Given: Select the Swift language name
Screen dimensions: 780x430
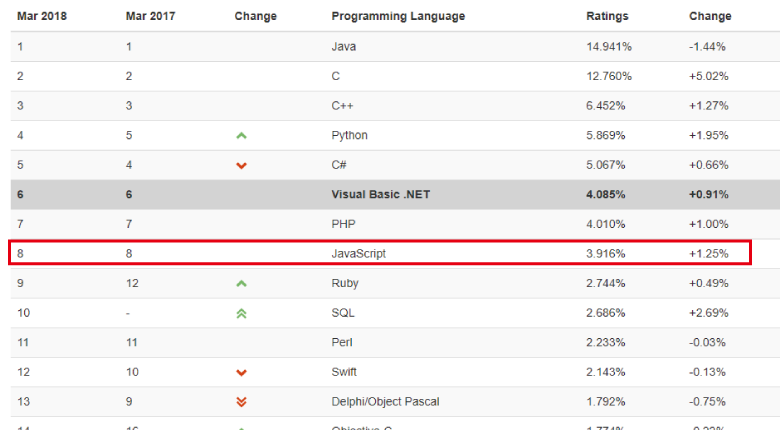Looking at the screenshot, I should click(344, 372).
